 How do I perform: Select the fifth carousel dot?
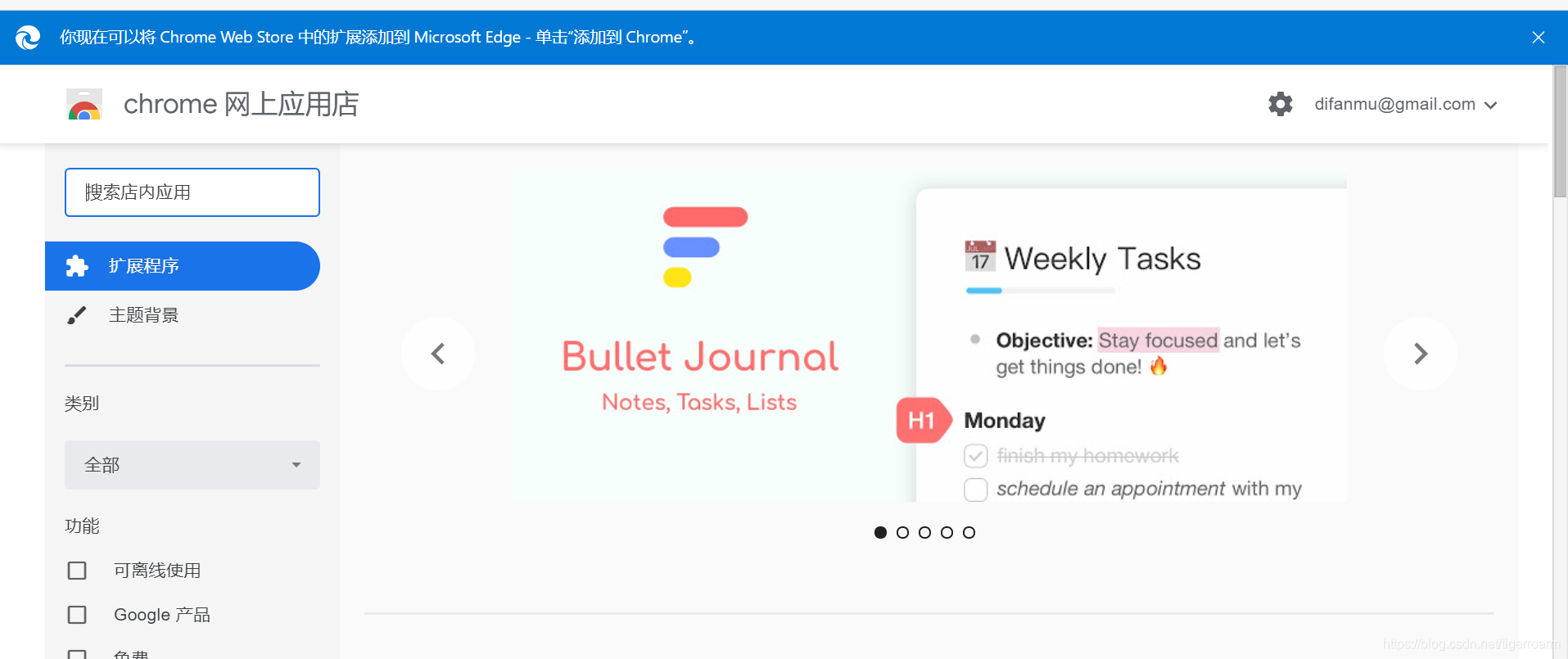pos(969,532)
